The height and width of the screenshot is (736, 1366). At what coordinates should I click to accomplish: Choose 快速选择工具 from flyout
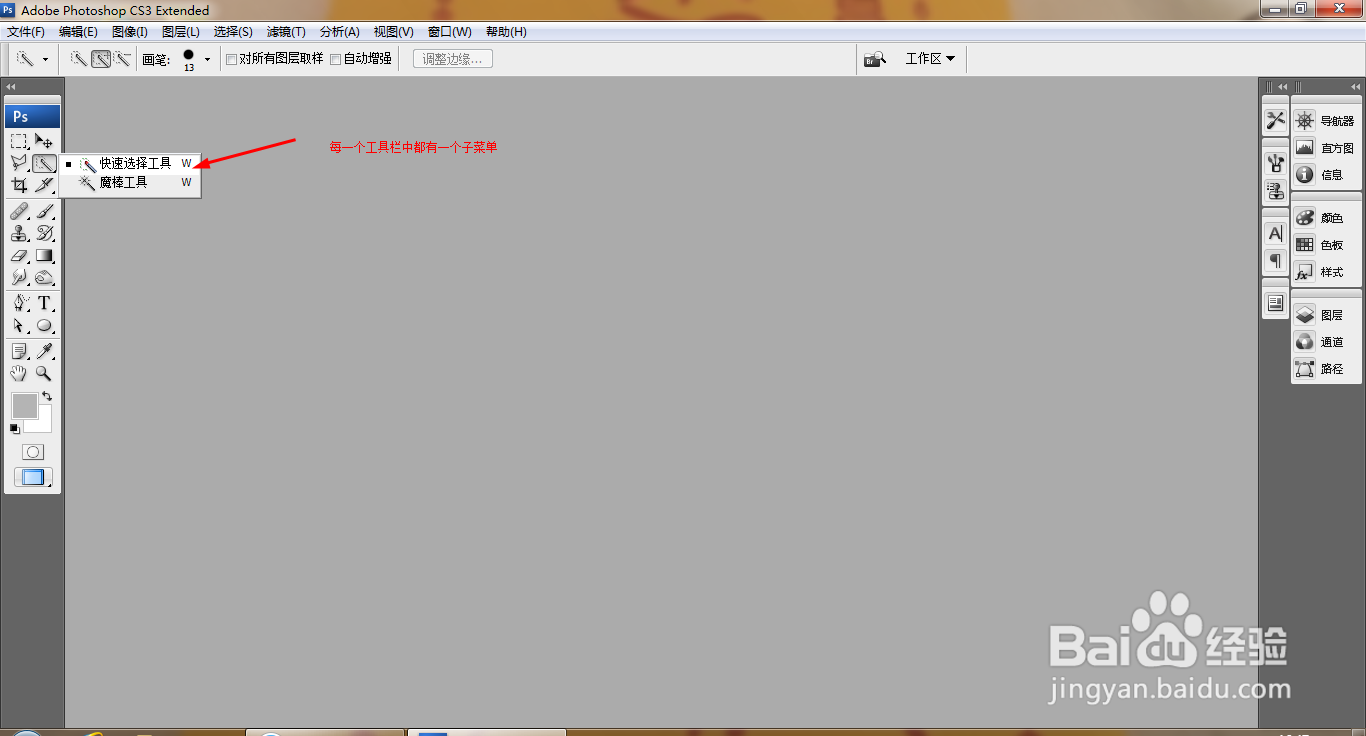click(130, 163)
